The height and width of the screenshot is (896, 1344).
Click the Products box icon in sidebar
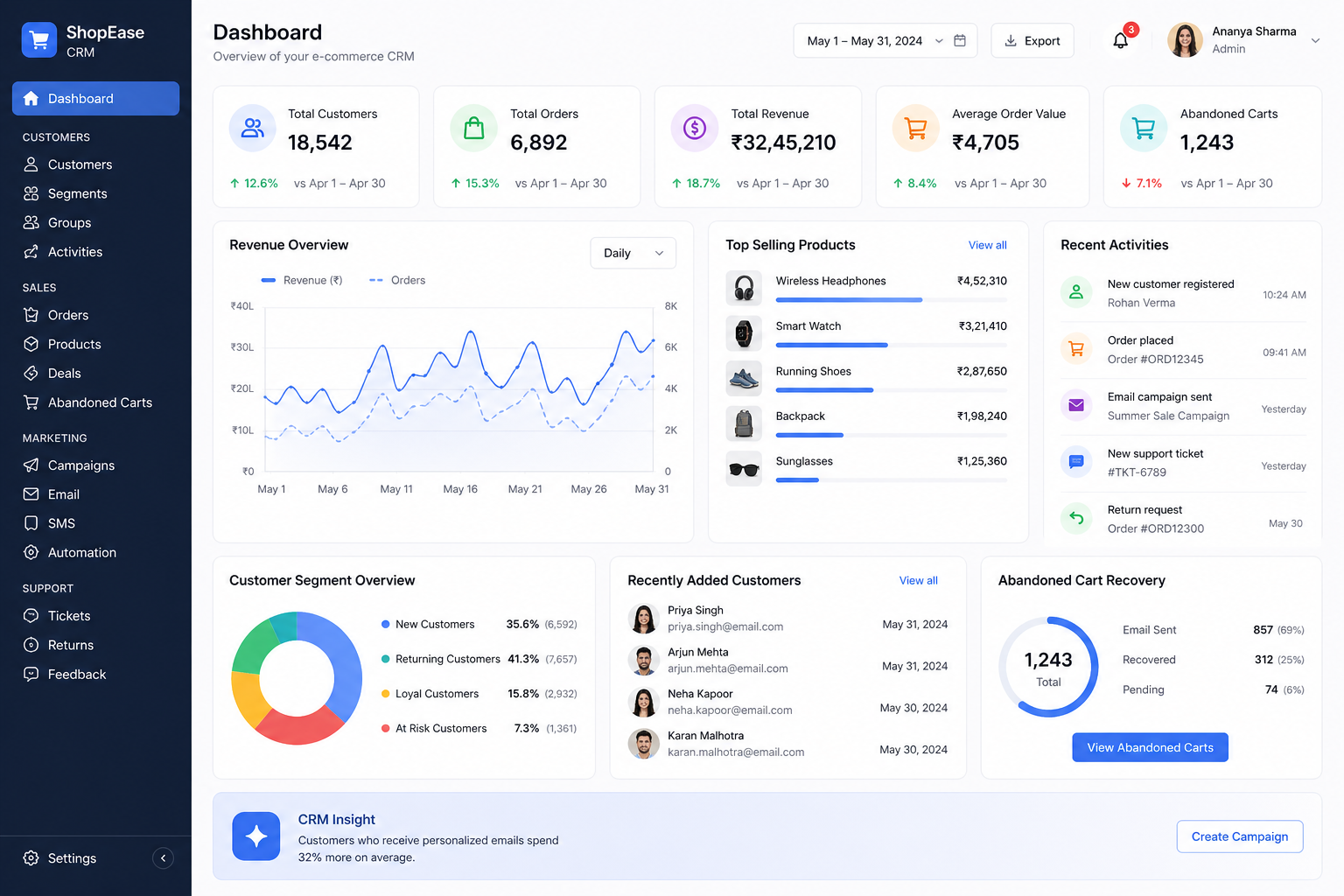[x=31, y=344]
